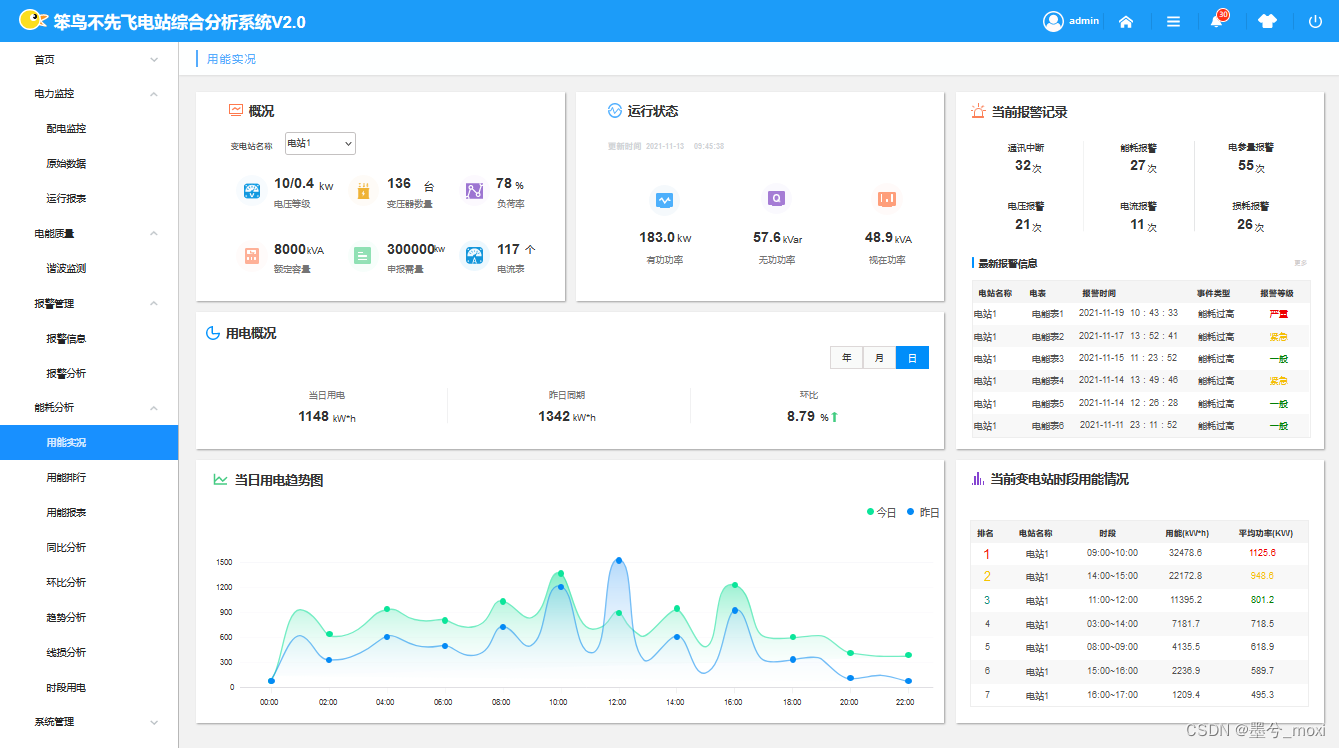Click 电能表3 row in alarm table
Viewport: 1340px width, 748px height.
click(x=1140, y=359)
